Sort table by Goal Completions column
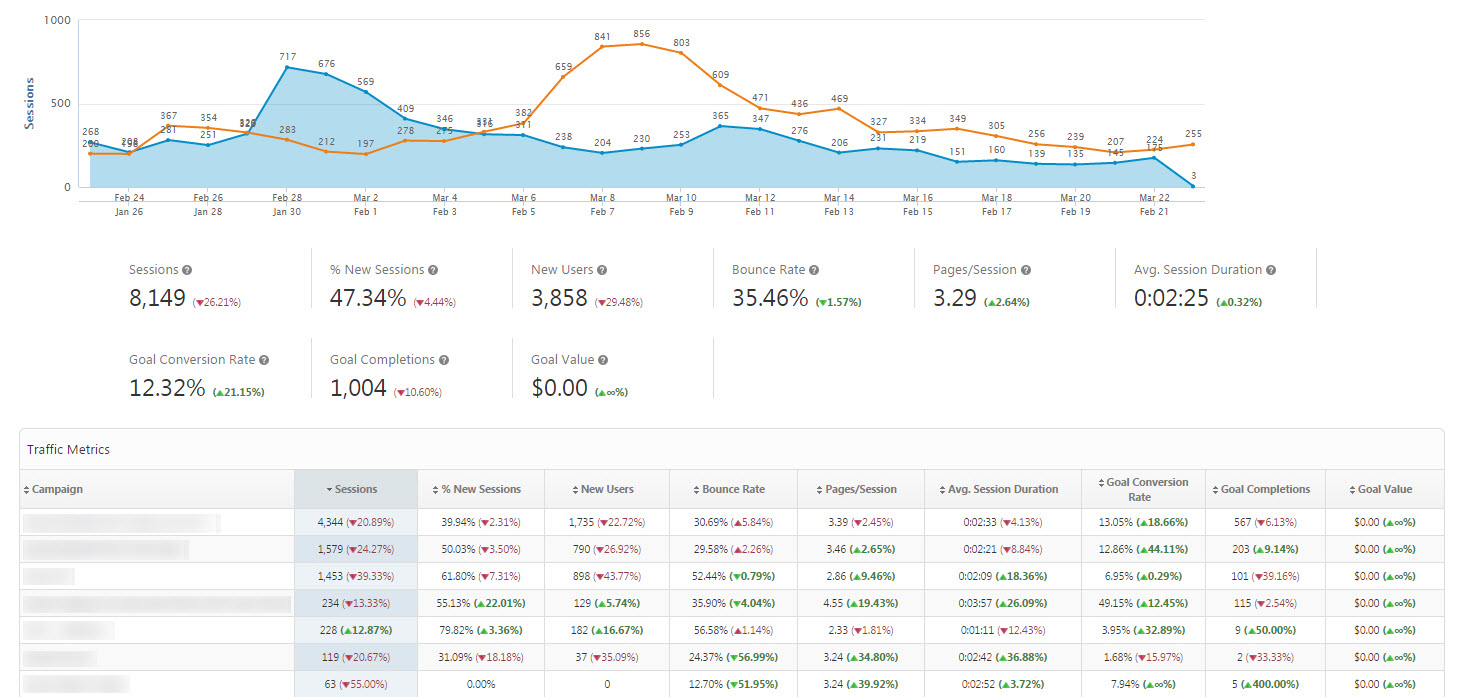 tap(1265, 490)
